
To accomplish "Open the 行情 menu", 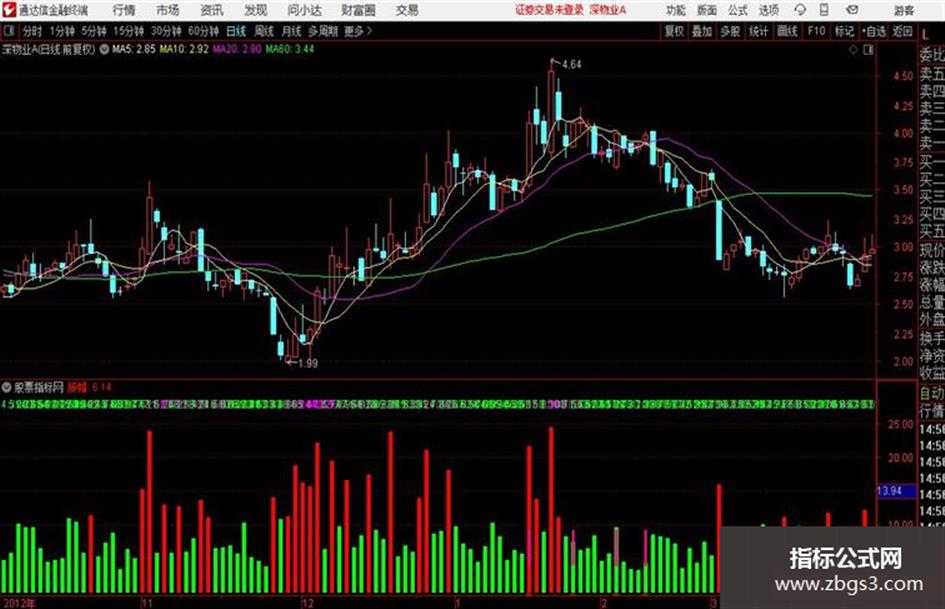I will 124,10.
